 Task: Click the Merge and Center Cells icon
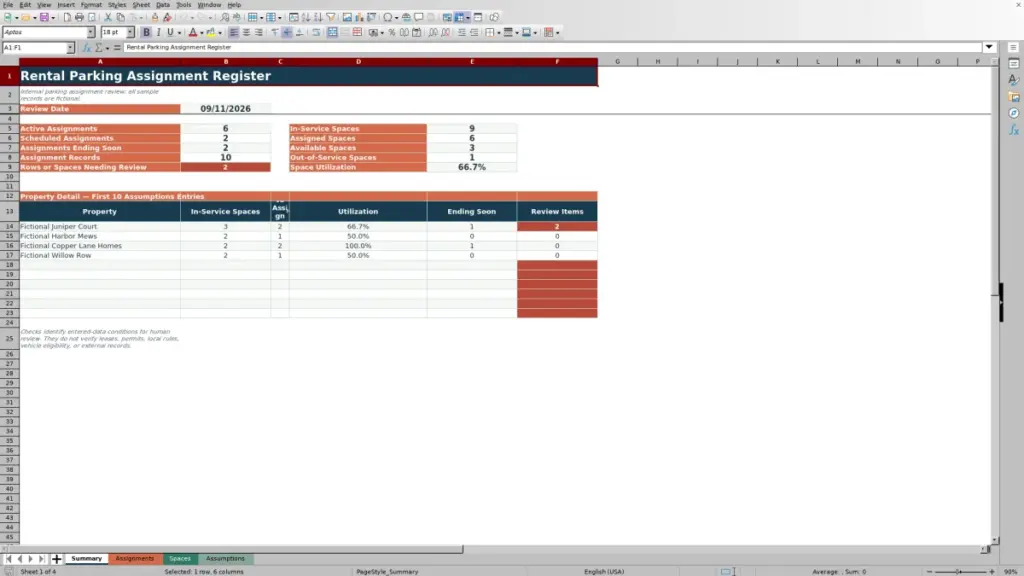332,32
